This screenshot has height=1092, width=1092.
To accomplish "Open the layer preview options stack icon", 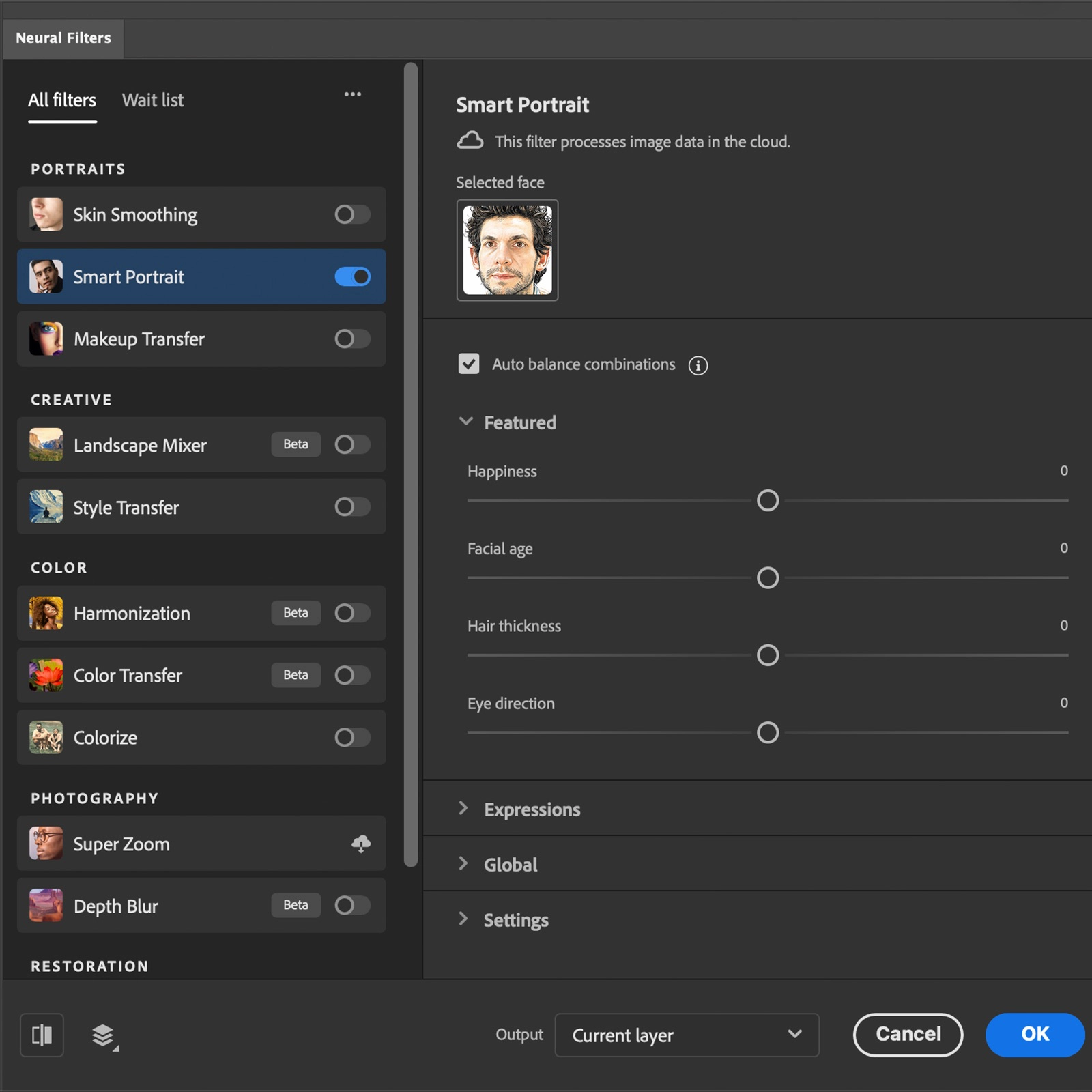I will click(105, 1036).
